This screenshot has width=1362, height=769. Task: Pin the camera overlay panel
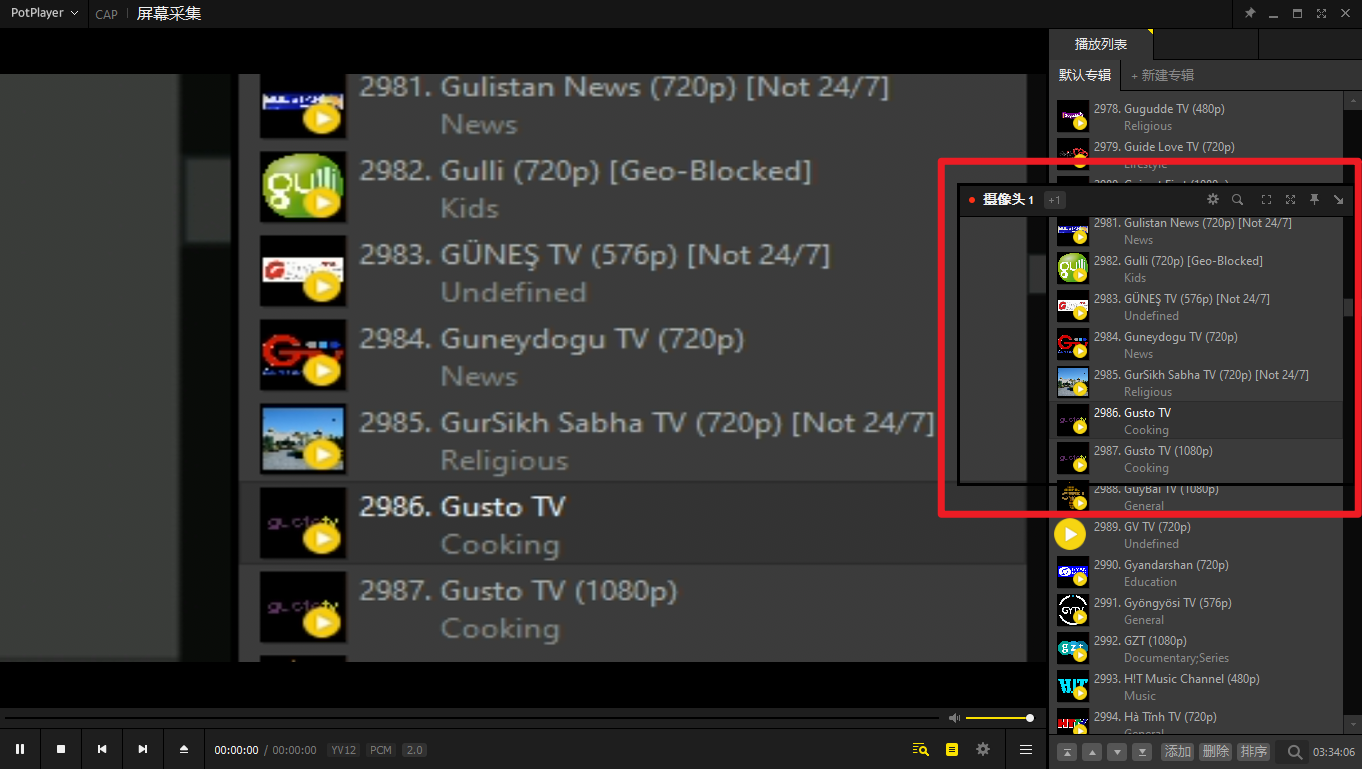1315,200
